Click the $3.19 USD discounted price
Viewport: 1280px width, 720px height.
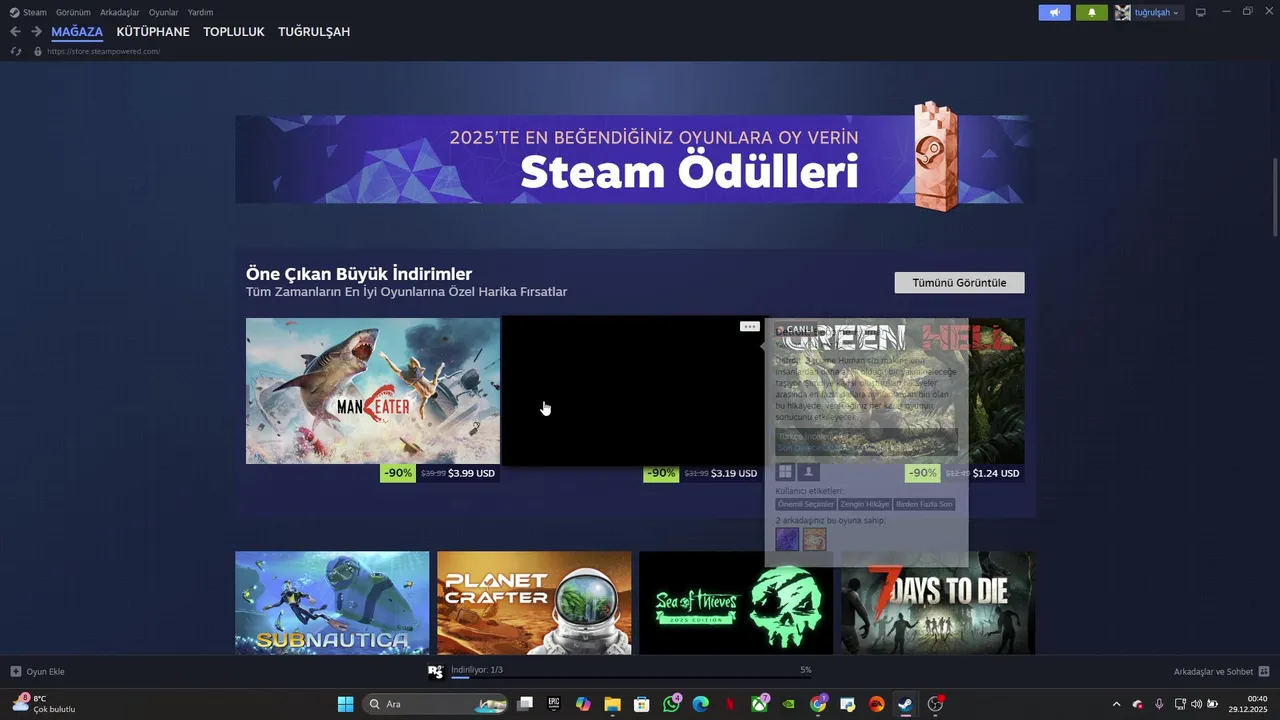coord(734,473)
